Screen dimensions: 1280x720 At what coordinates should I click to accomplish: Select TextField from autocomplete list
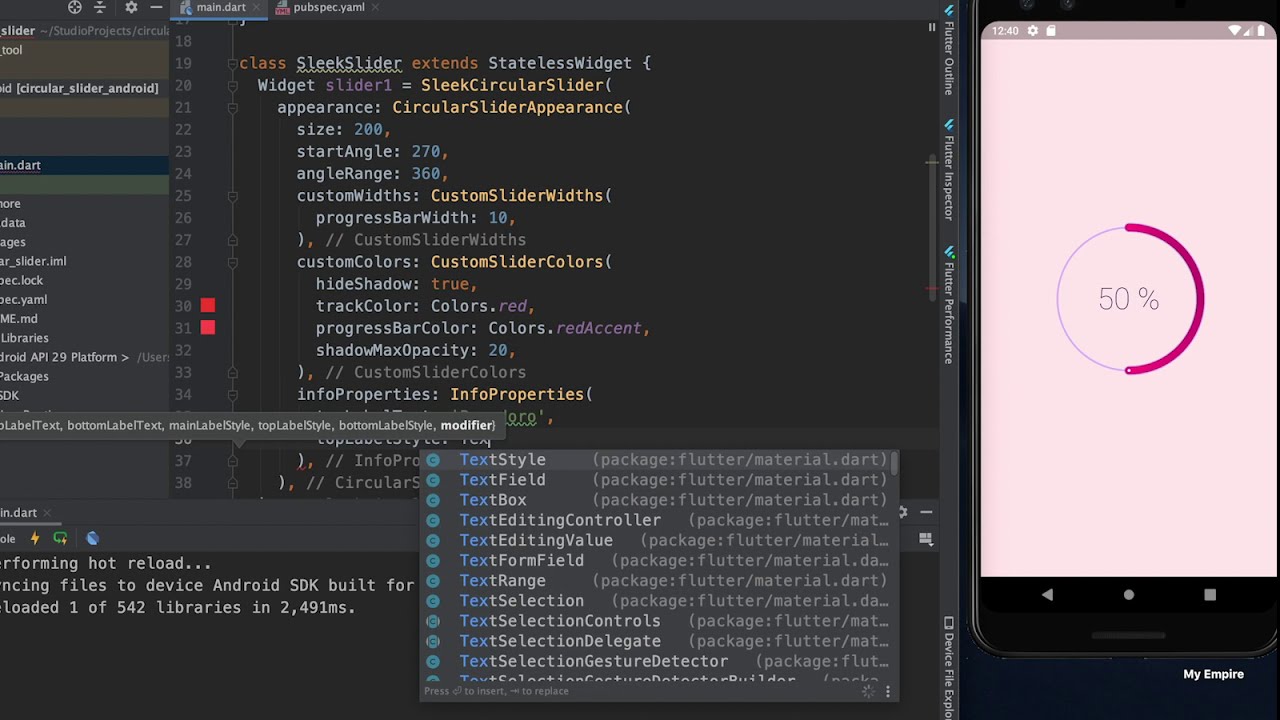658,480
